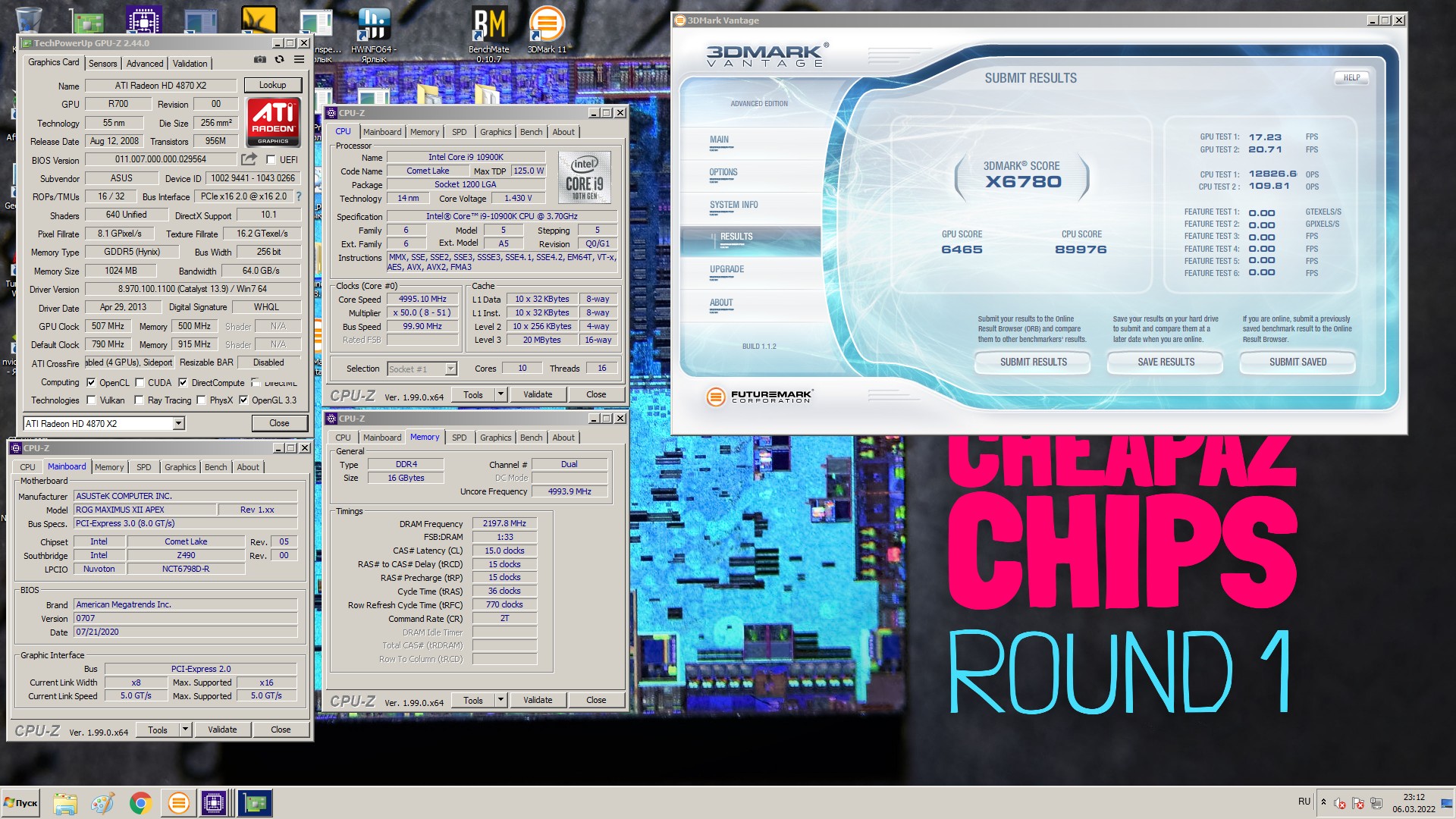Open SPD tab in CPU-Z Mainboard window
The width and height of the screenshot is (1456, 819).
[144, 467]
